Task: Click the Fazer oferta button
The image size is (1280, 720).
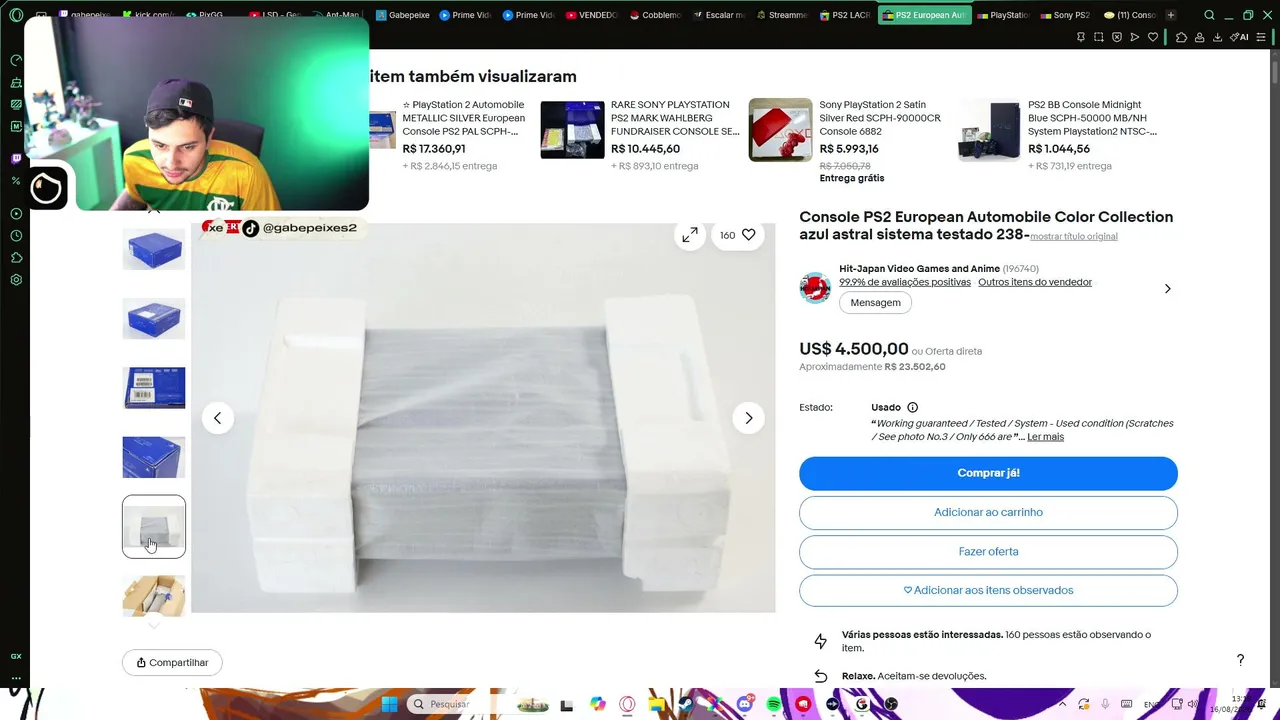Action: (988, 551)
